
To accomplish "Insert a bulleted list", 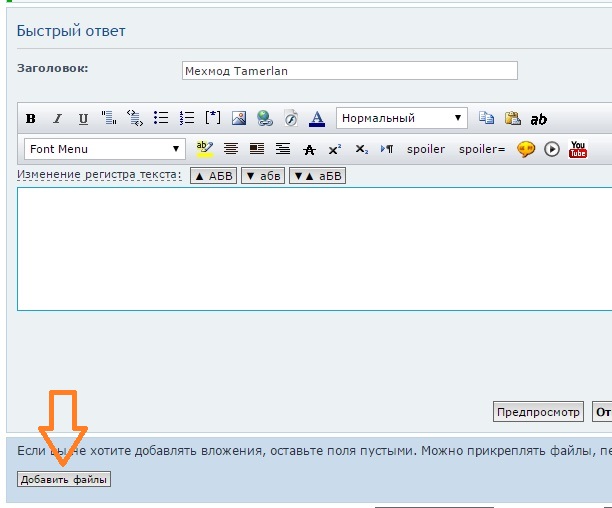I will (x=161, y=118).
